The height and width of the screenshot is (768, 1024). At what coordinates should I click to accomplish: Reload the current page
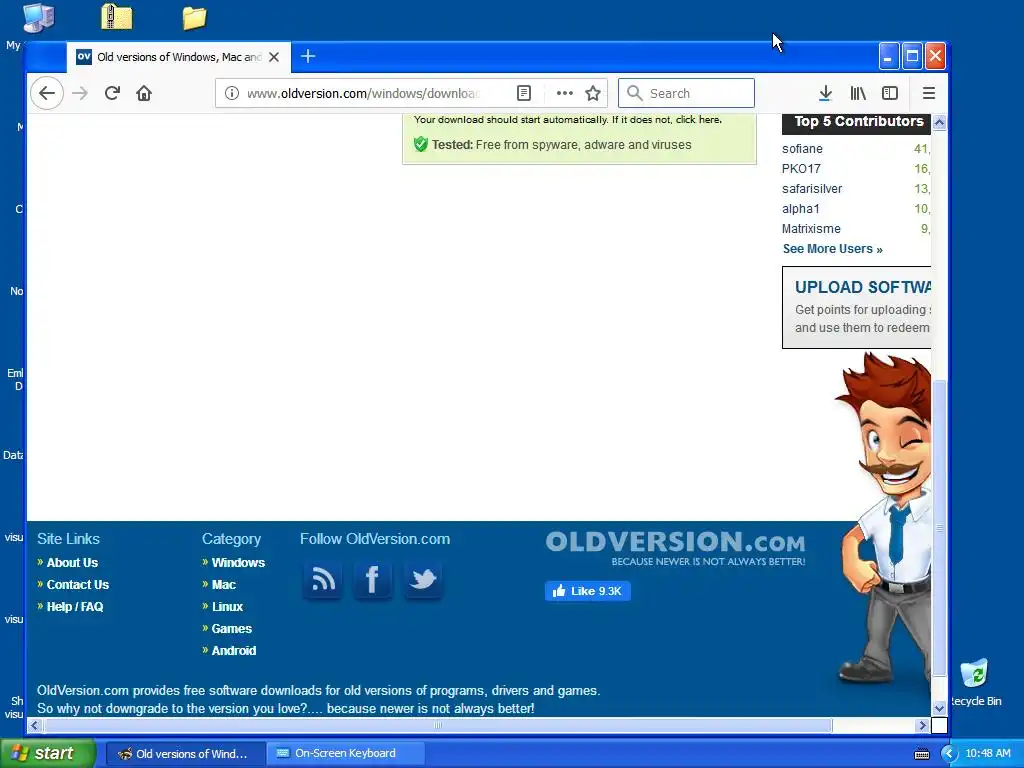pyautogui.click(x=112, y=93)
